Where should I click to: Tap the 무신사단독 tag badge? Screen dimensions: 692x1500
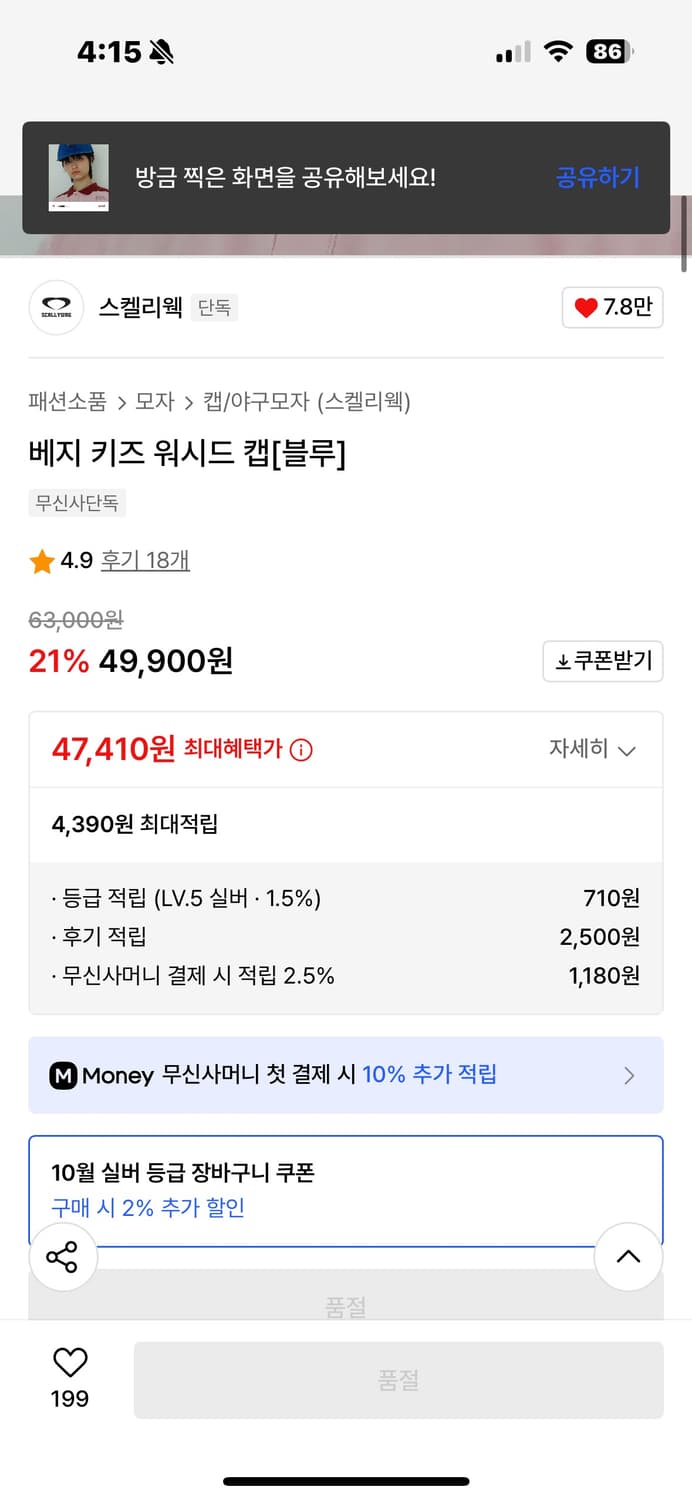tap(77, 503)
